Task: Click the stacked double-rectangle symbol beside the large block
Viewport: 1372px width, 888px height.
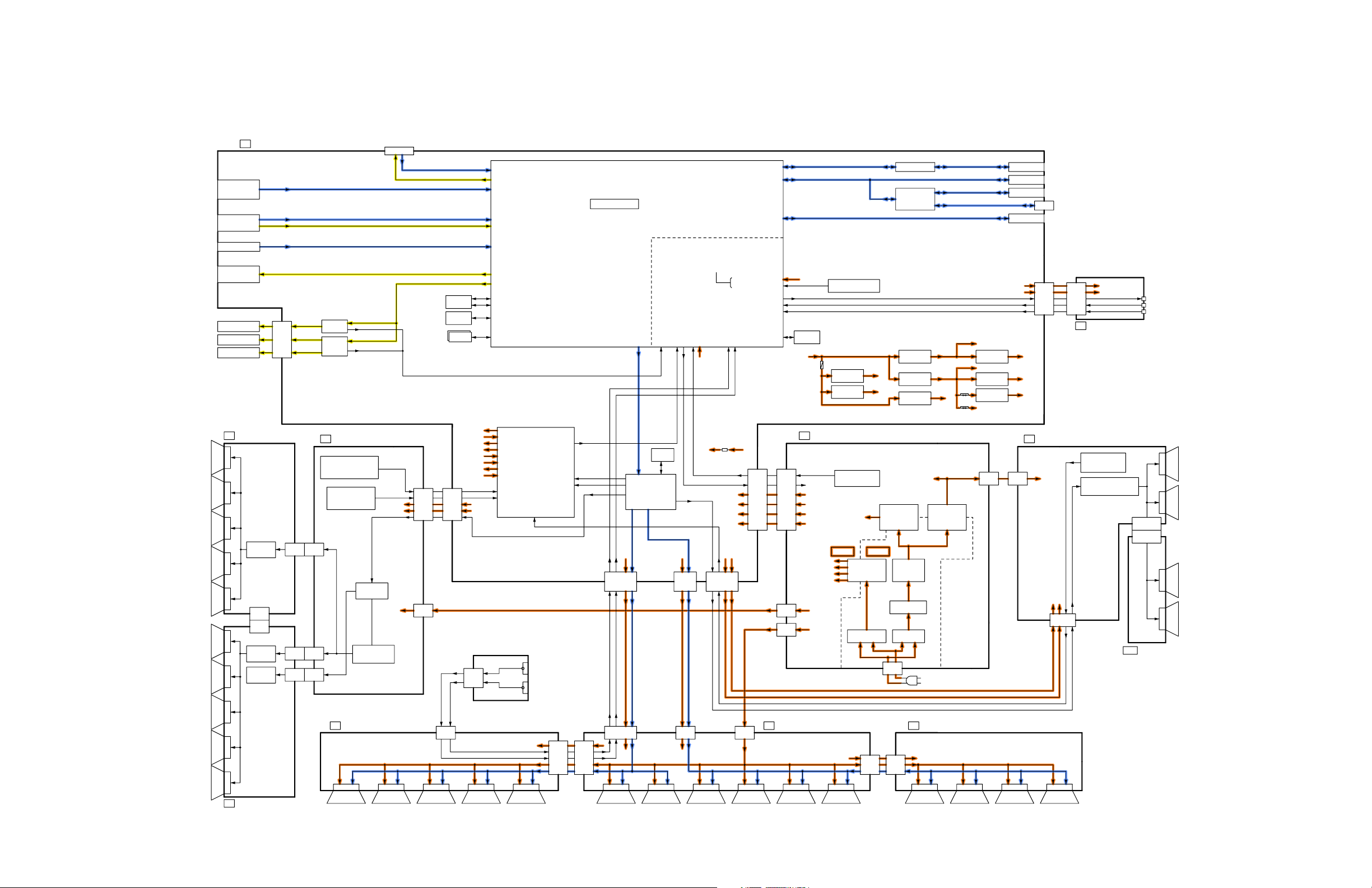Action: tap(459, 337)
